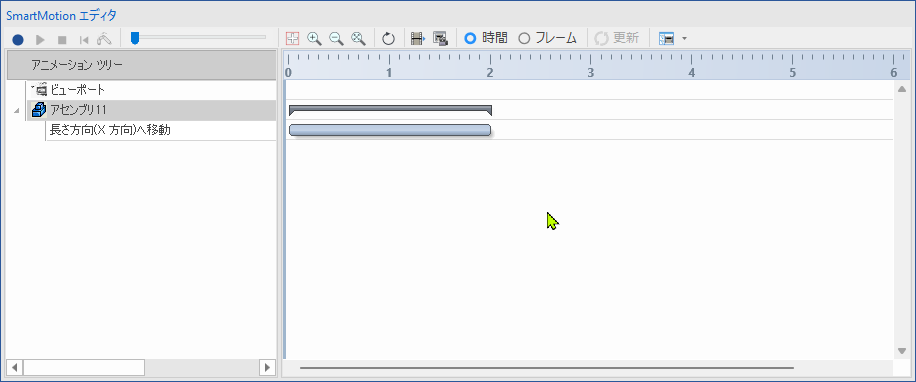Collapse the アセンブリ11 tree node

[16, 110]
